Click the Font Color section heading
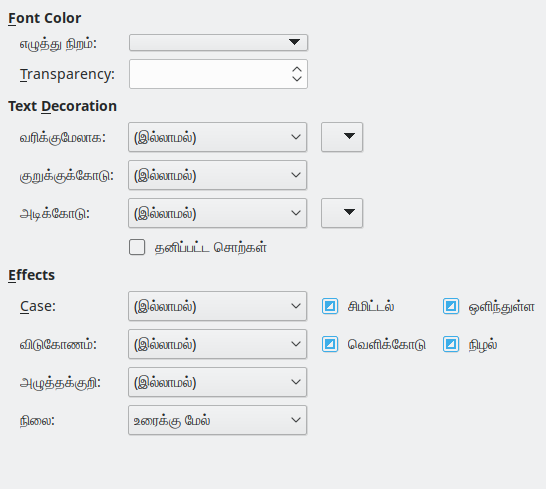 [45, 18]
